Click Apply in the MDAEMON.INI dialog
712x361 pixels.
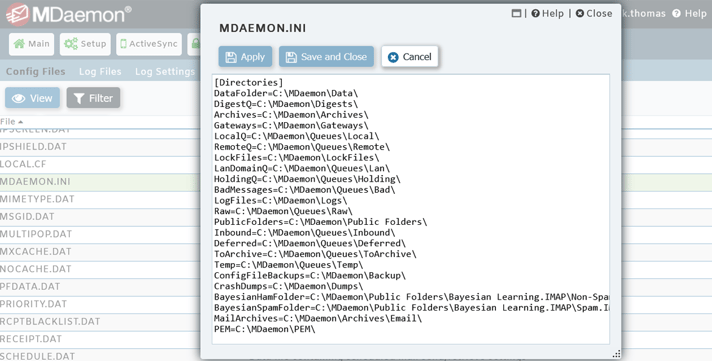245,57
